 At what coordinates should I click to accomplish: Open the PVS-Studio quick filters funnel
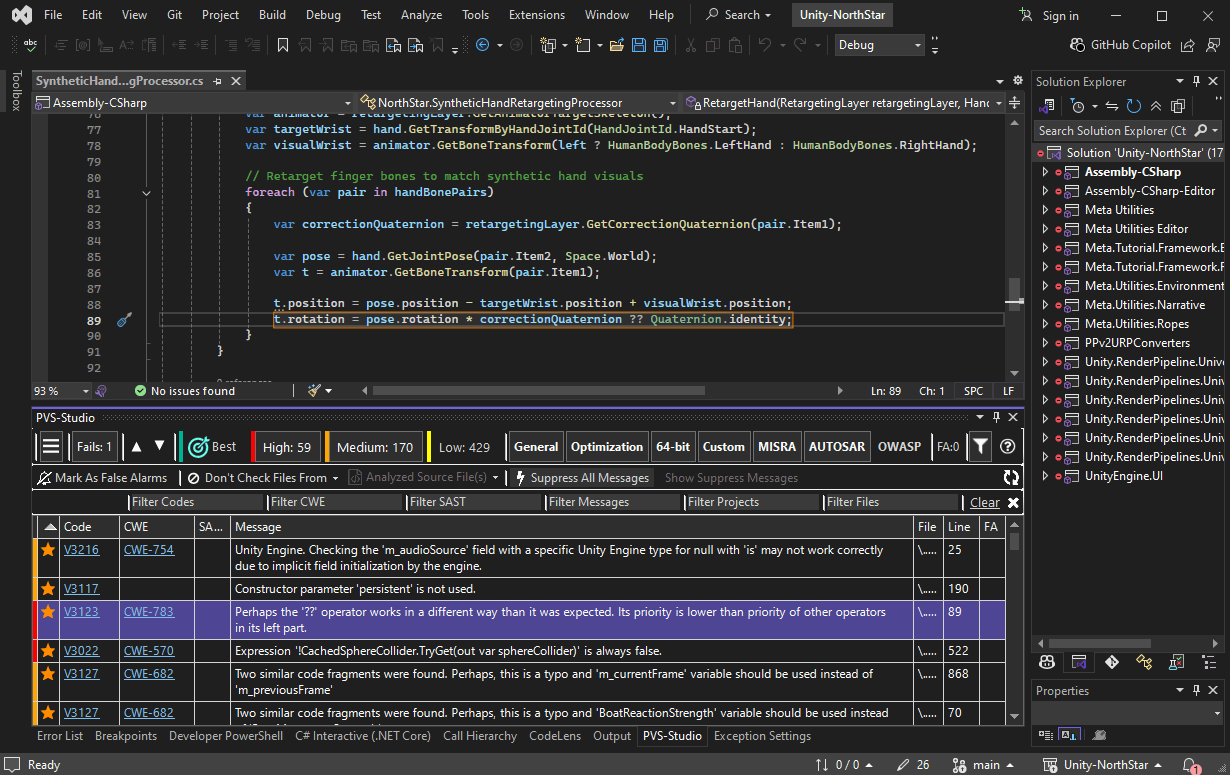981,446
